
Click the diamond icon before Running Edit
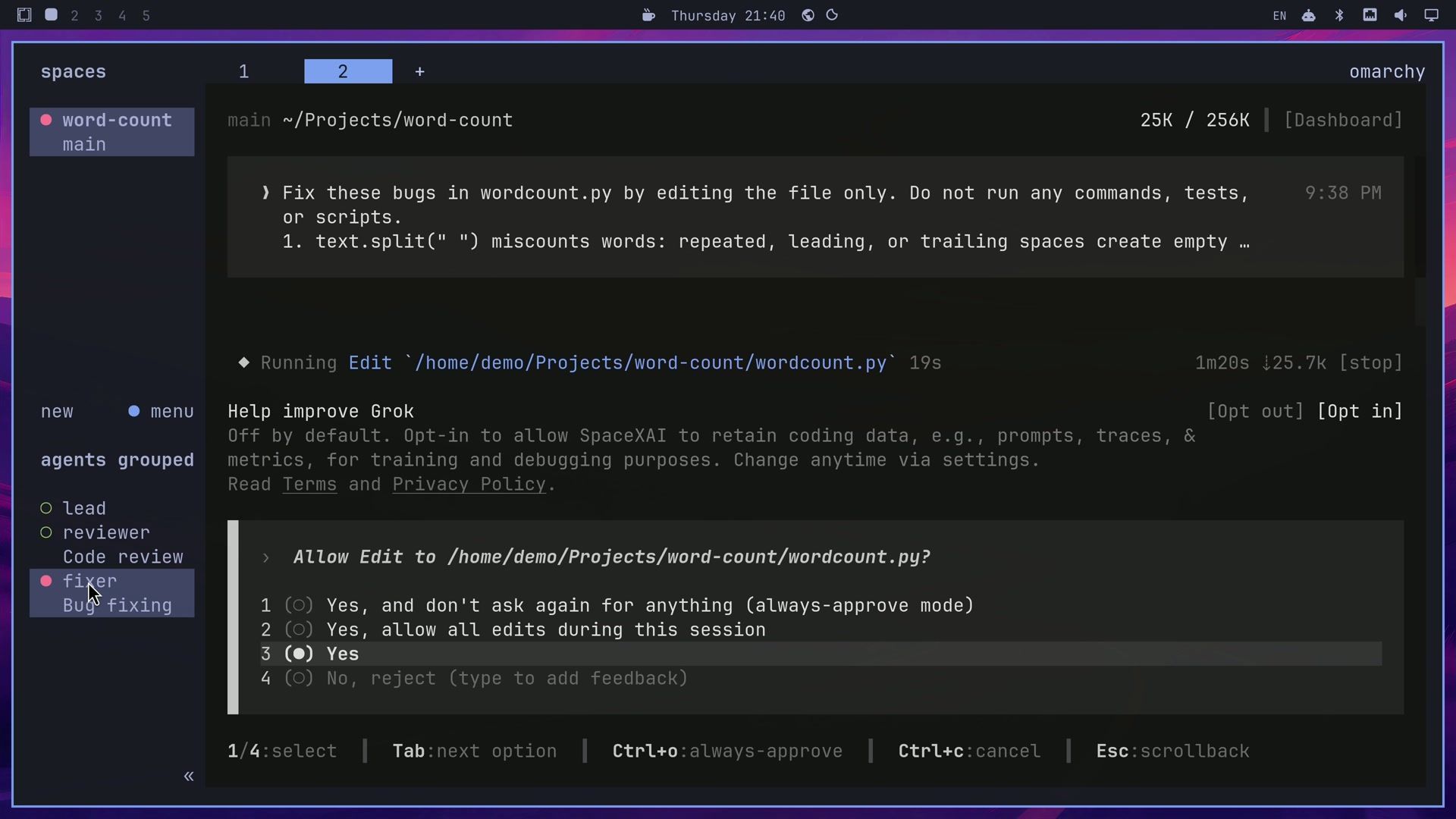tap(243, 362)
